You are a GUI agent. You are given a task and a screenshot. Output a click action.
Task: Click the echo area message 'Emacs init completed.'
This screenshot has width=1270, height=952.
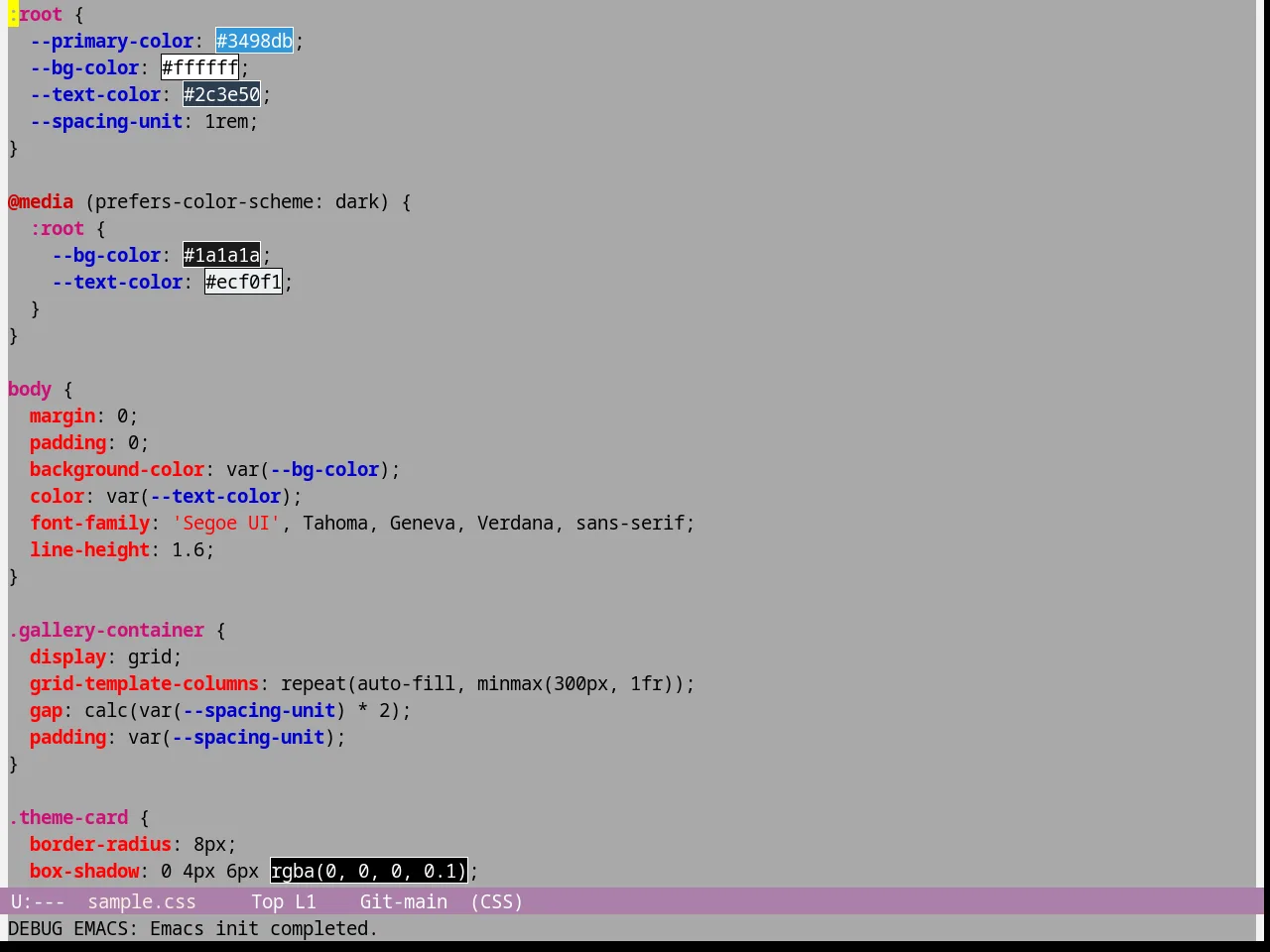tap(264, 928)
